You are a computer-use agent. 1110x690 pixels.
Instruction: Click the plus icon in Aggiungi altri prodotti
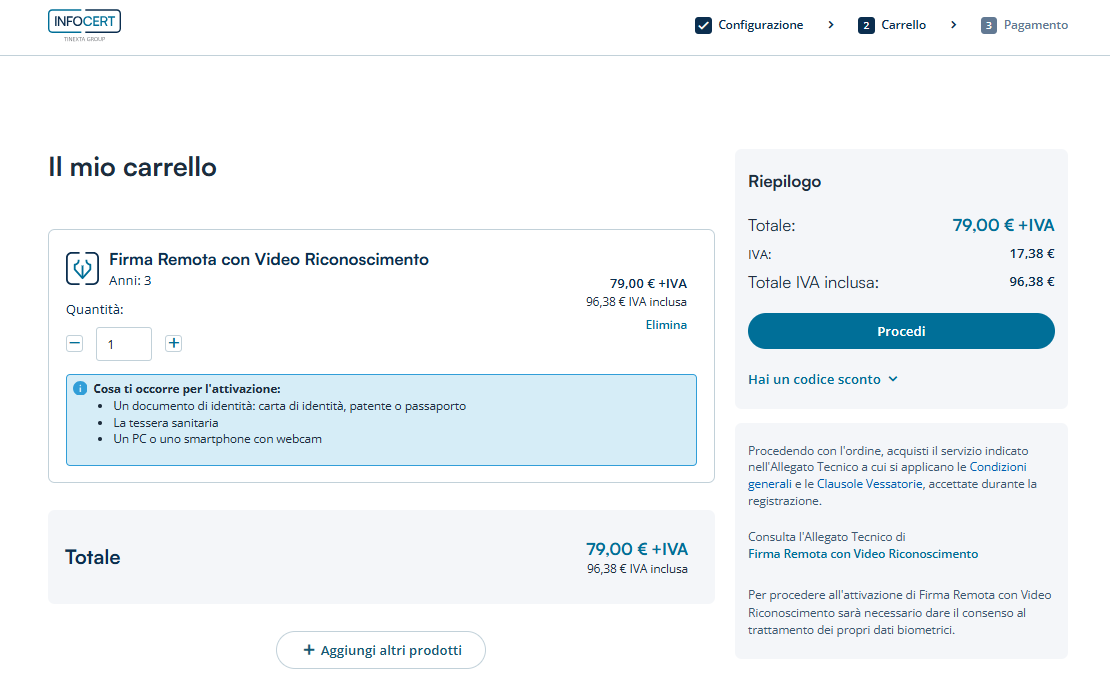pos(309,650)
